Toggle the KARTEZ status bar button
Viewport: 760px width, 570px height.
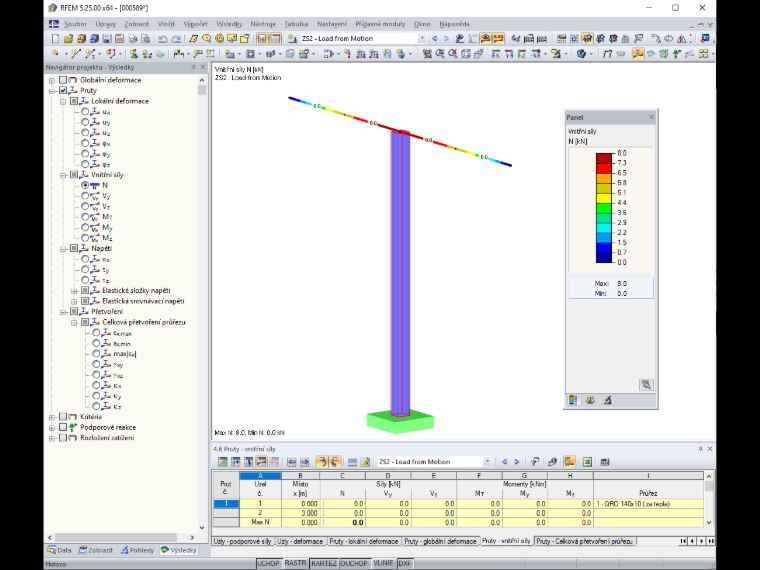pos(324,563)
